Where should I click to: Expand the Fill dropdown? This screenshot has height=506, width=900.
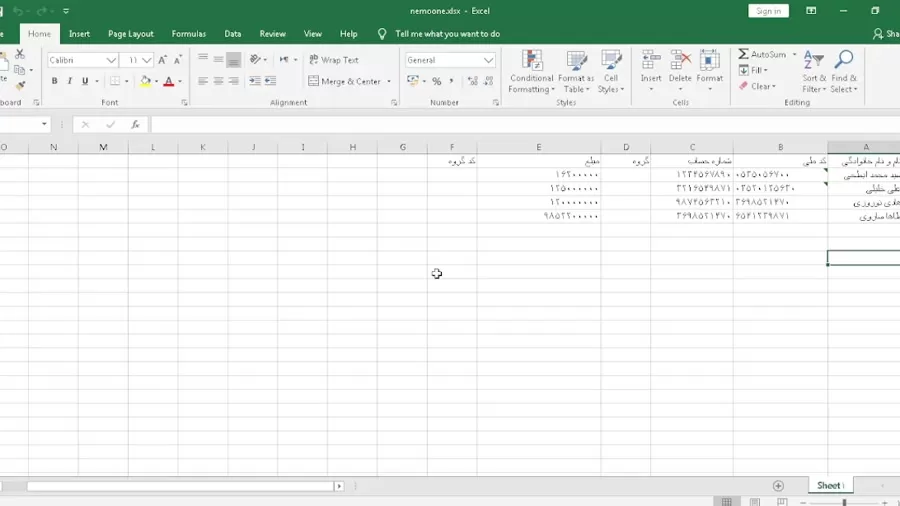(x=766, y=70)
